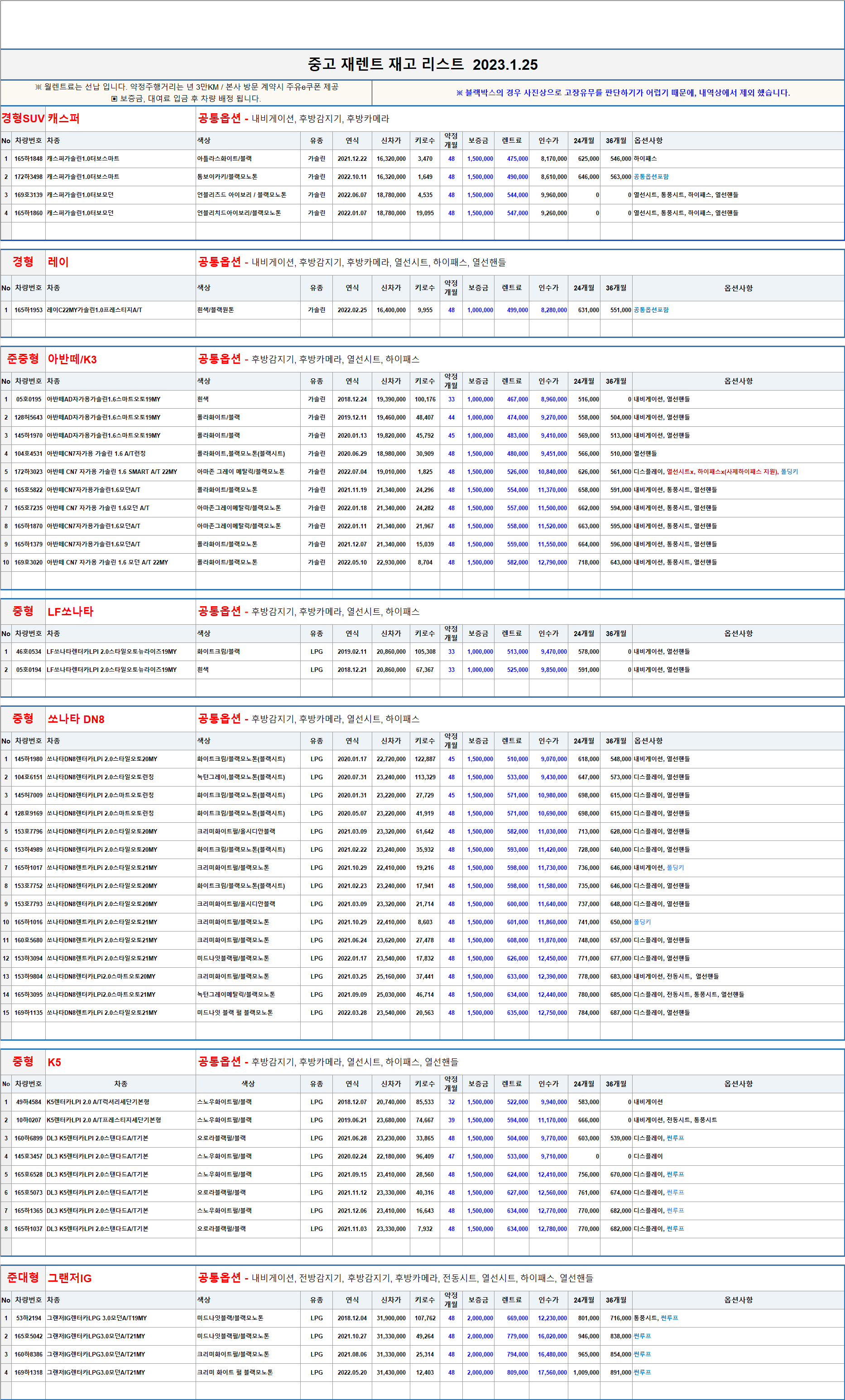Select the 렌트료 value 499,000

point(517,310)
